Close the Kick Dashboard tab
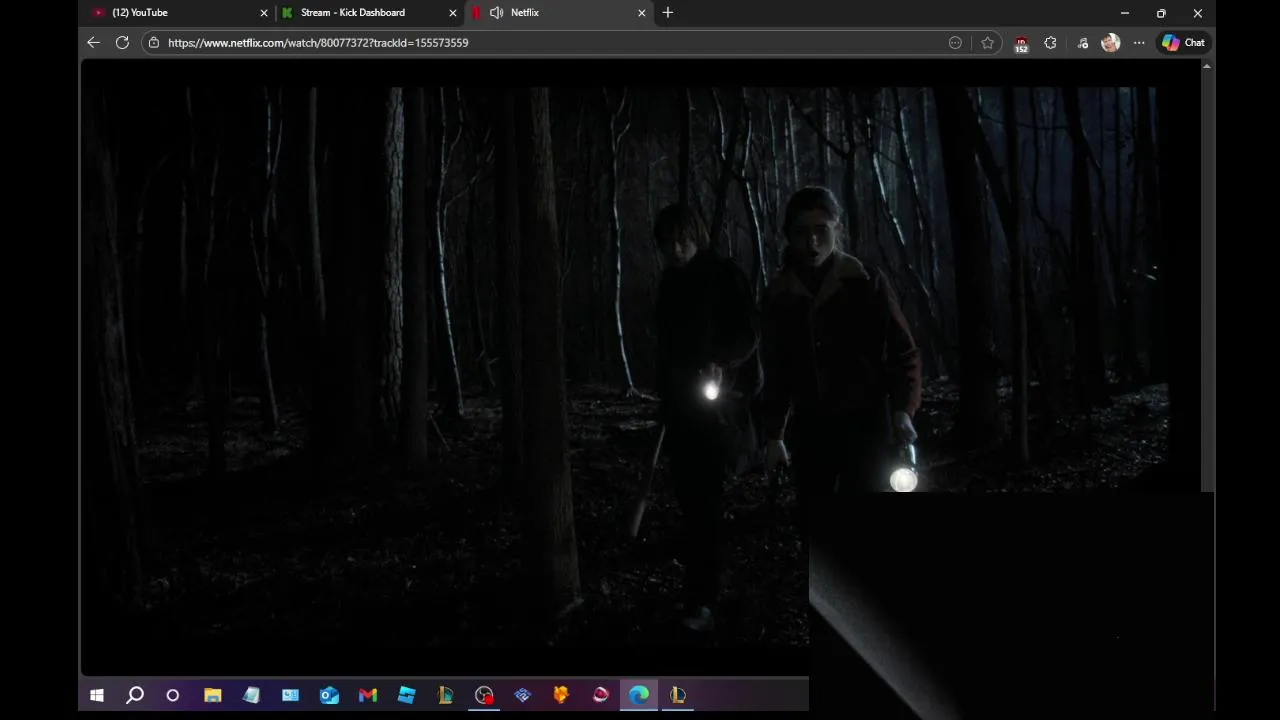 pyautogui.click(x=453, y=13)
